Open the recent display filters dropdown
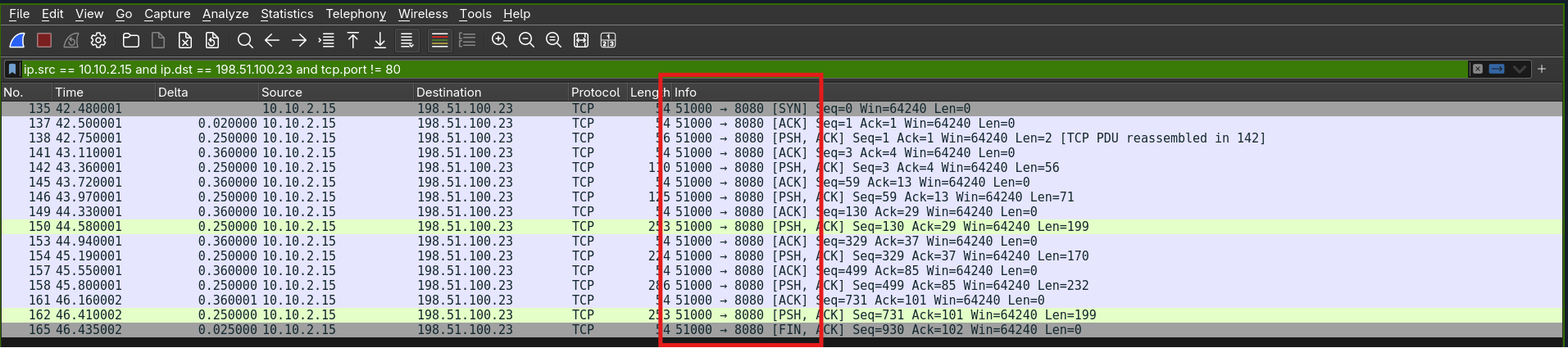Screen dimensions: 1568x348 coord(1520,70)
